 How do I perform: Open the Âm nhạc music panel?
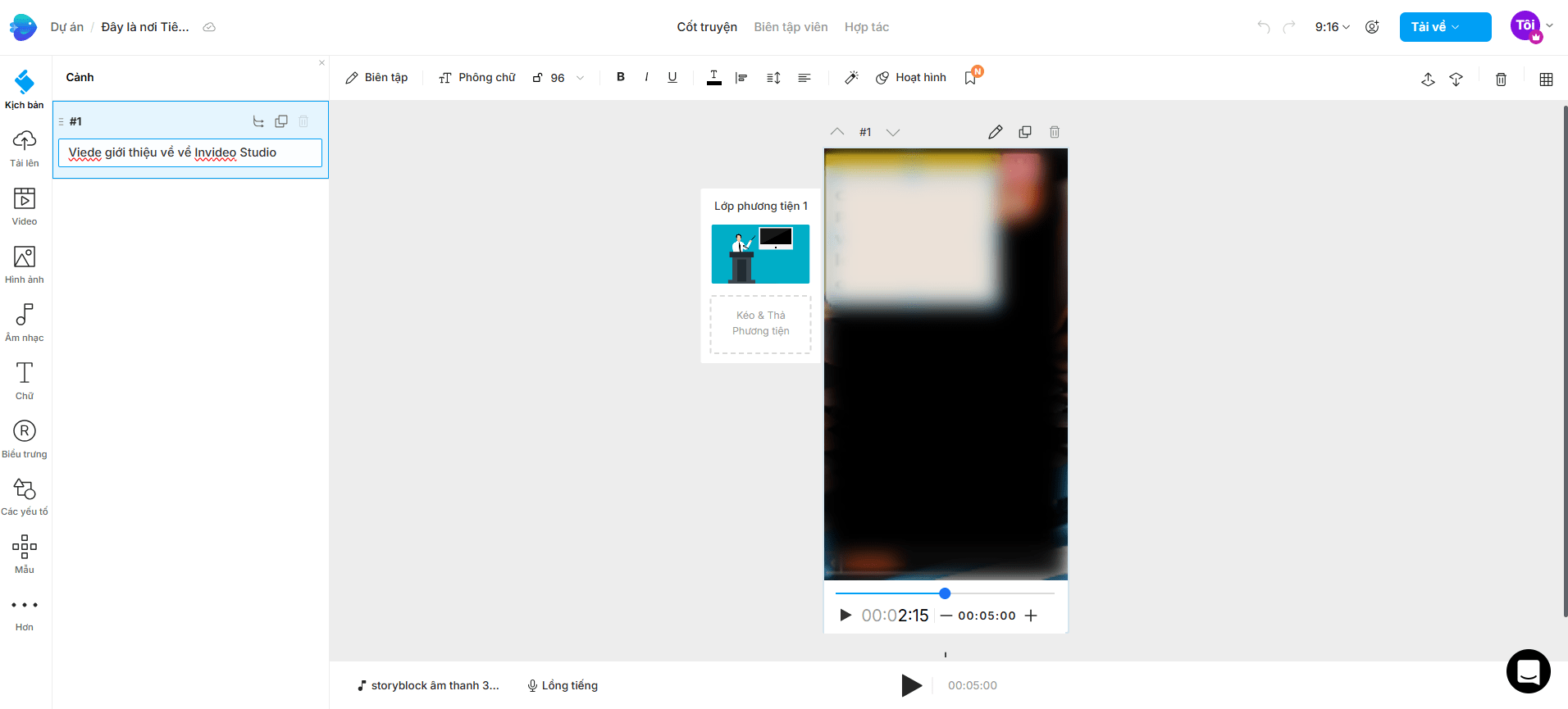tap(25, 323)
